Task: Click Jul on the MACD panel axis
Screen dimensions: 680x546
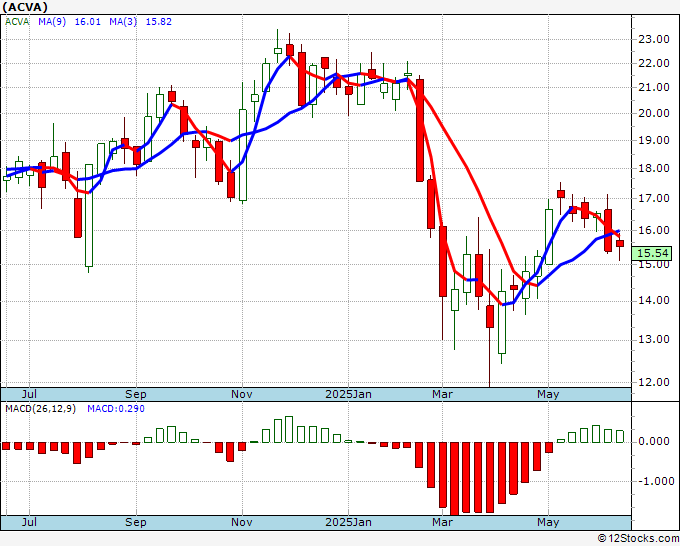Action: point(29,522)
